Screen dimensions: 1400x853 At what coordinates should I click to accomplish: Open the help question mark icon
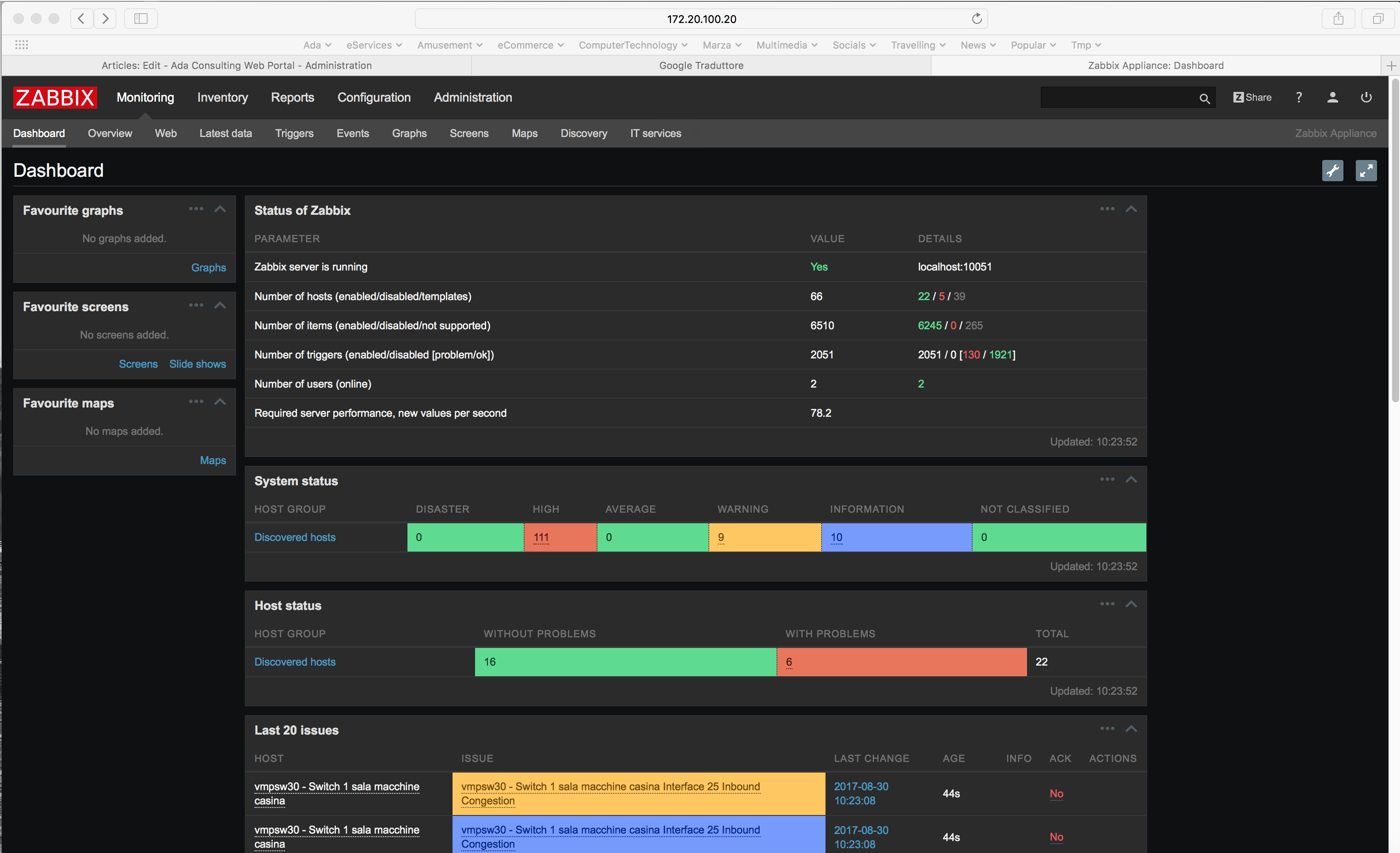pyautogui.click(x=1298, y=97)
